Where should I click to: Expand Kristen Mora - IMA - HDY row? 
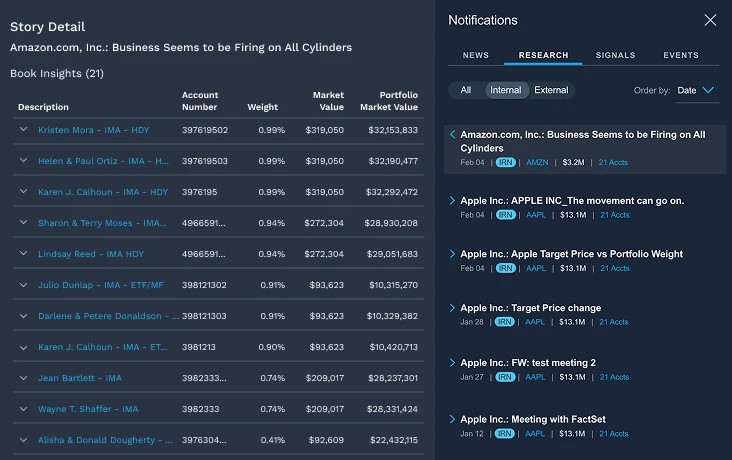pos(23,129)
